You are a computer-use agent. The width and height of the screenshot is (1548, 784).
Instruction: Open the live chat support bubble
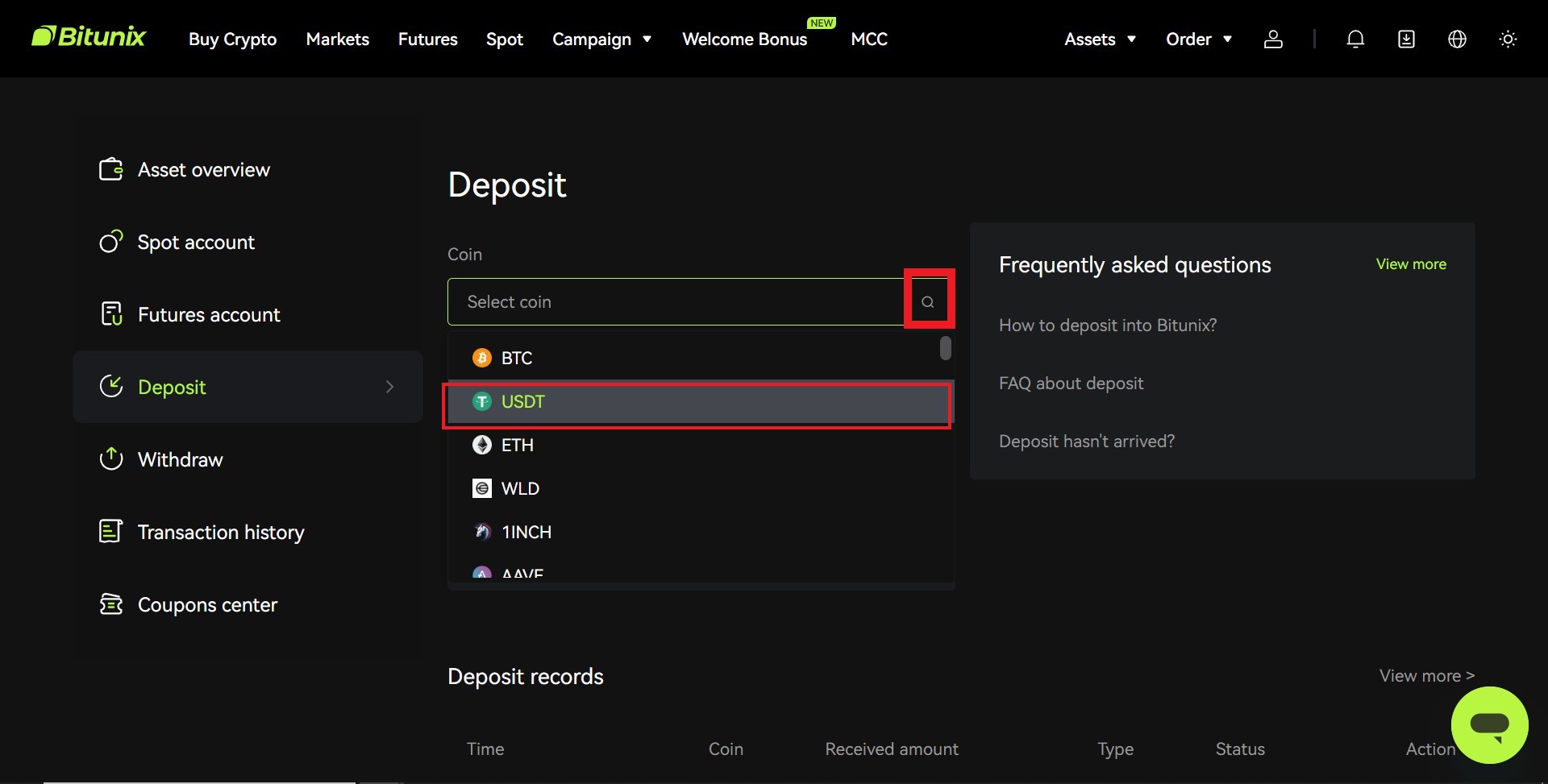1489,725
